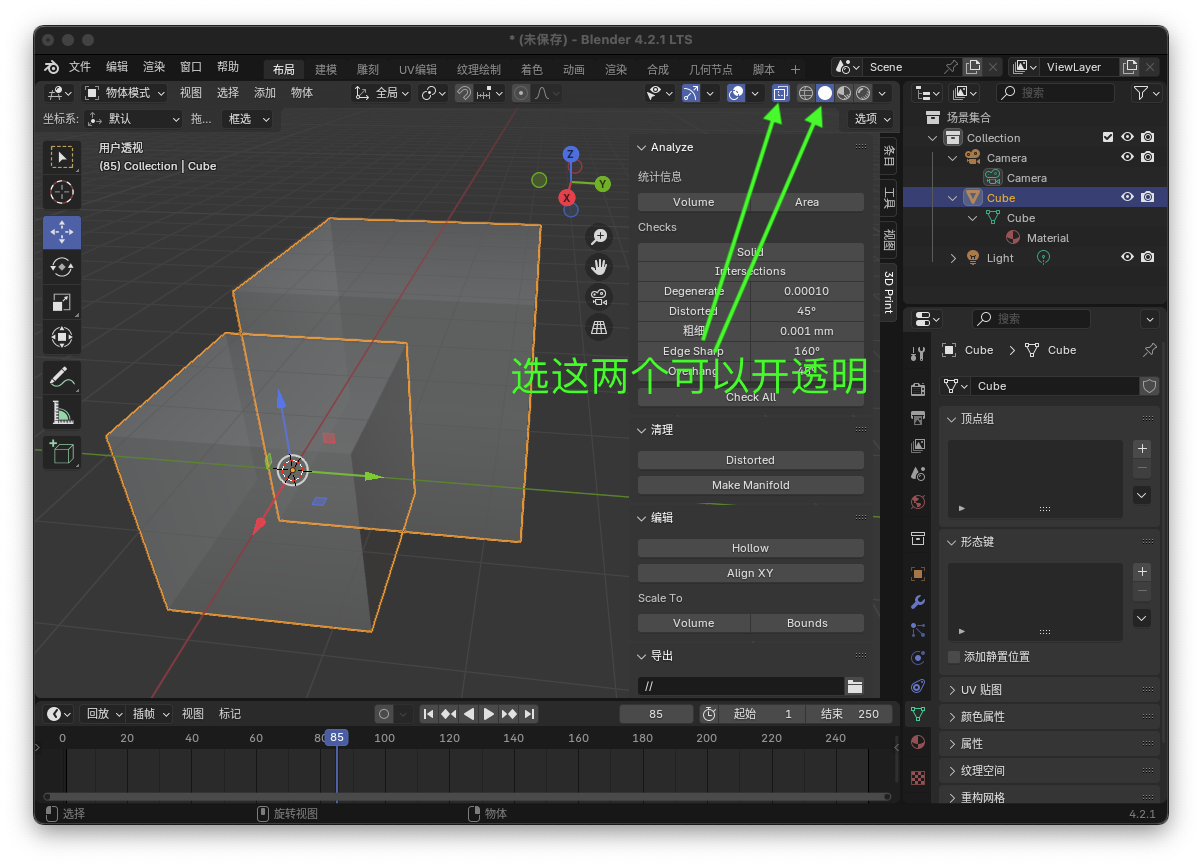
Task: Click the zoom magnifier viewport icon
Action: coord(599,237)
